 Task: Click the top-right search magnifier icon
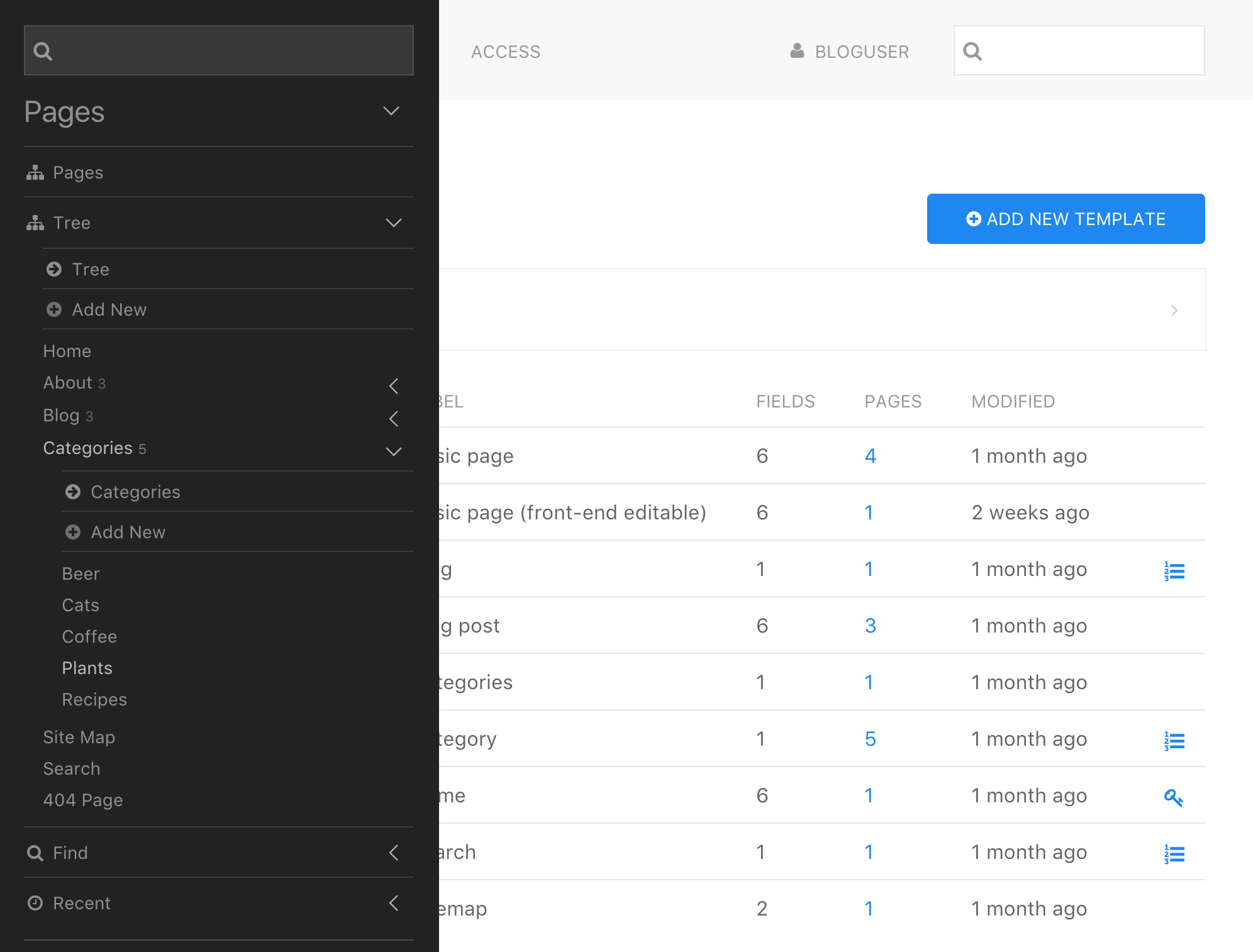point(972,51)
